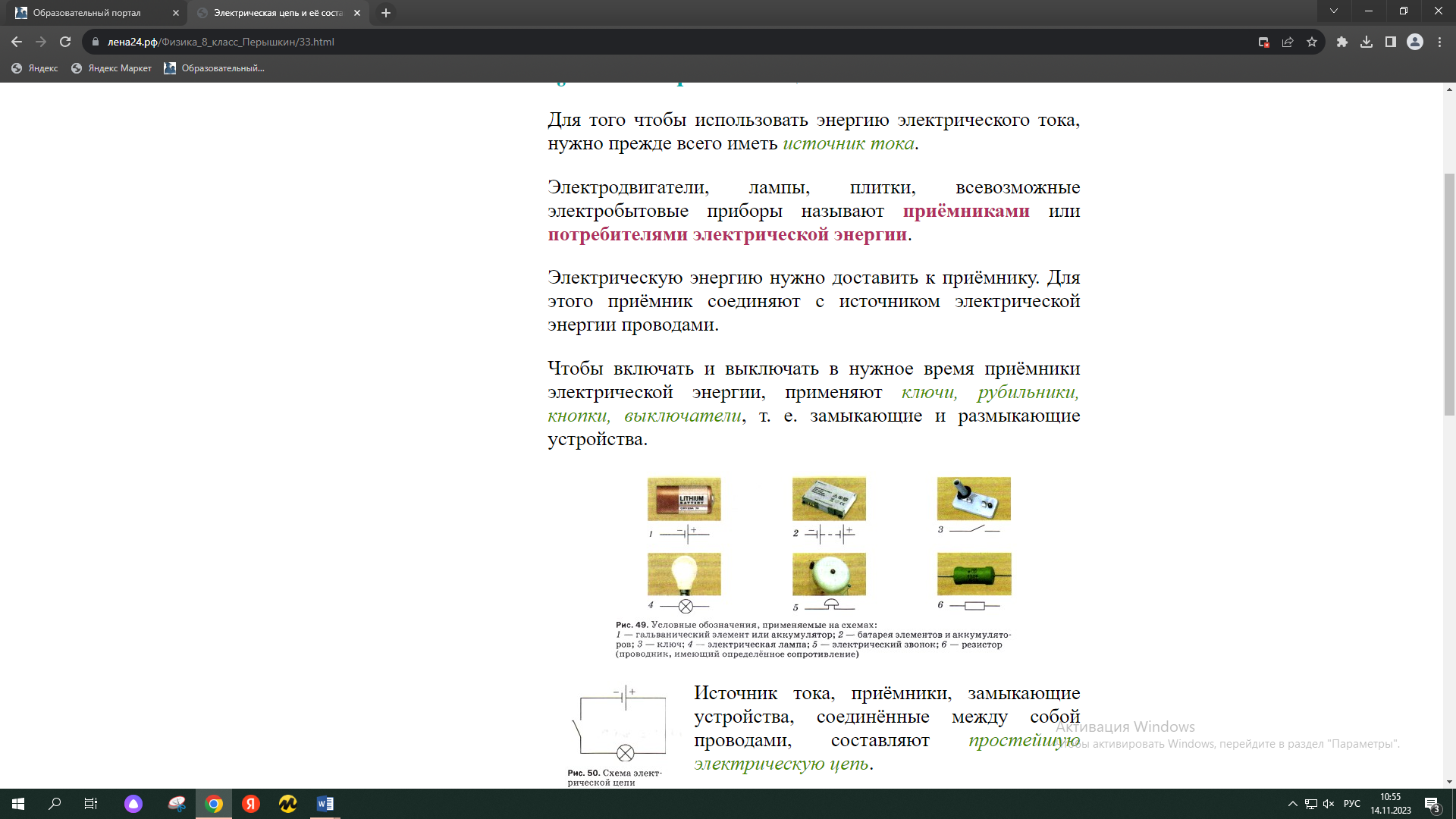This screenshot has height=819, width=1456.
Task: Bookmark this page with the star icon
Action: (x=1312, y=42)
